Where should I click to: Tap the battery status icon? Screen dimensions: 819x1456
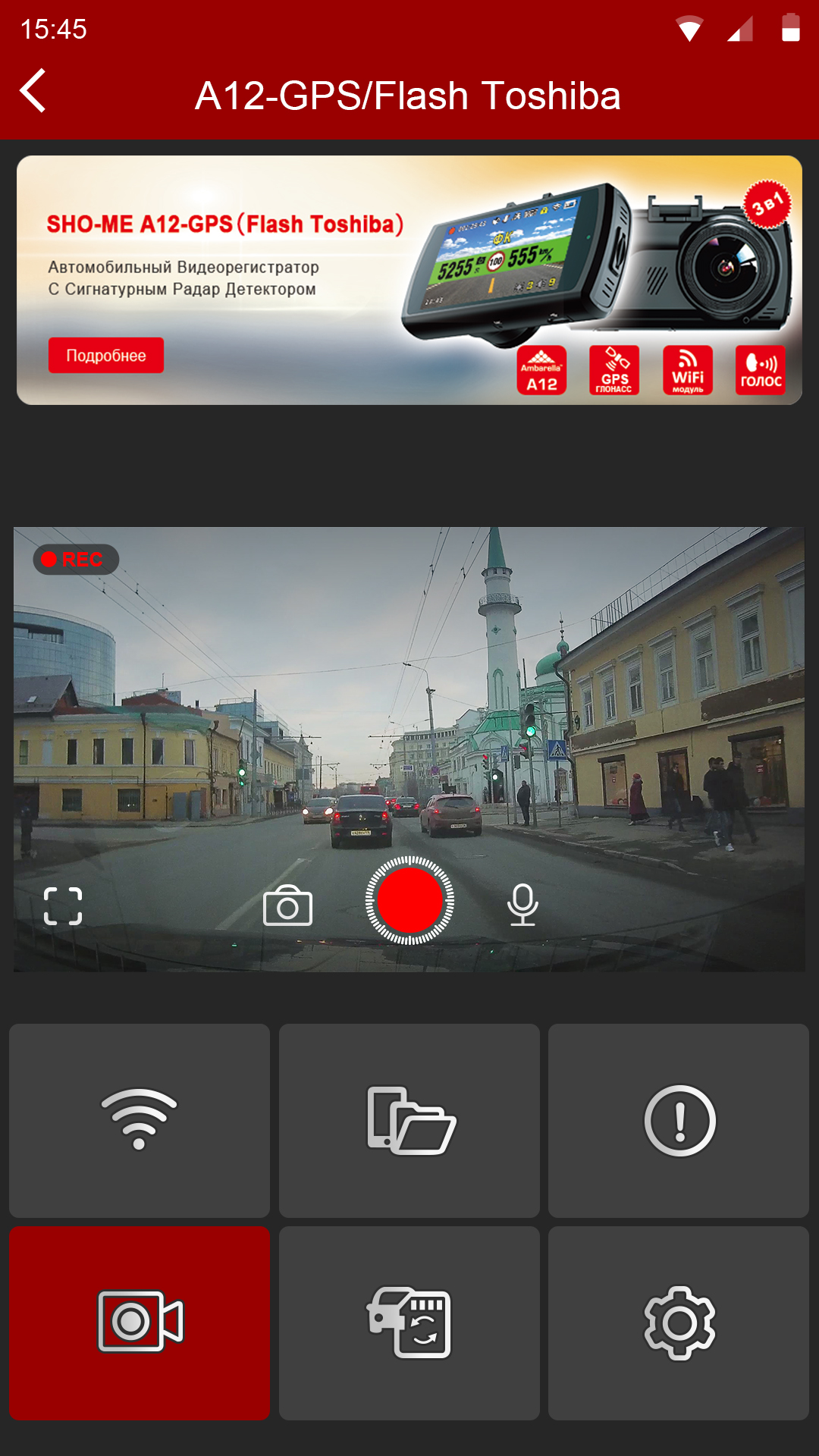791,28
